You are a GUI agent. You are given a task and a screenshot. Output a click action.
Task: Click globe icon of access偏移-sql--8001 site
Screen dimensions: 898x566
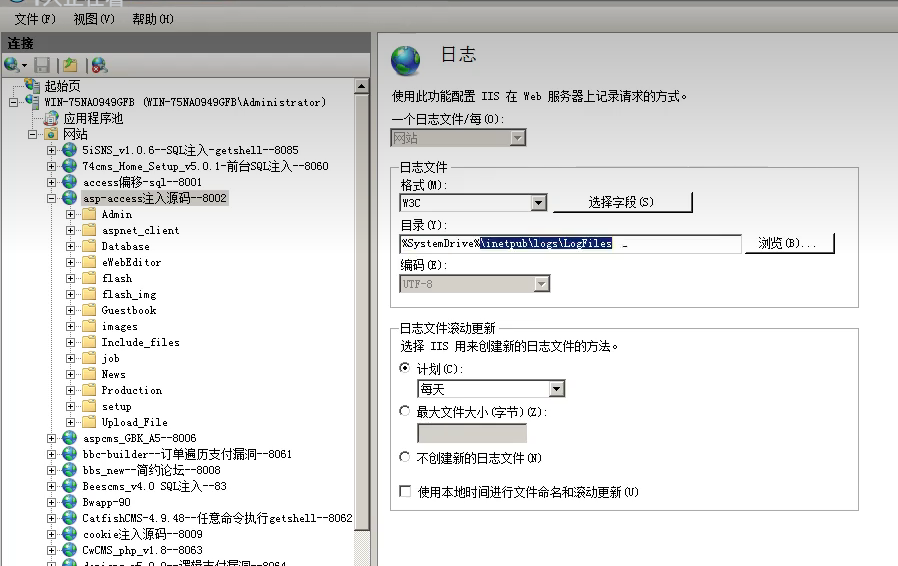point(69,182)
